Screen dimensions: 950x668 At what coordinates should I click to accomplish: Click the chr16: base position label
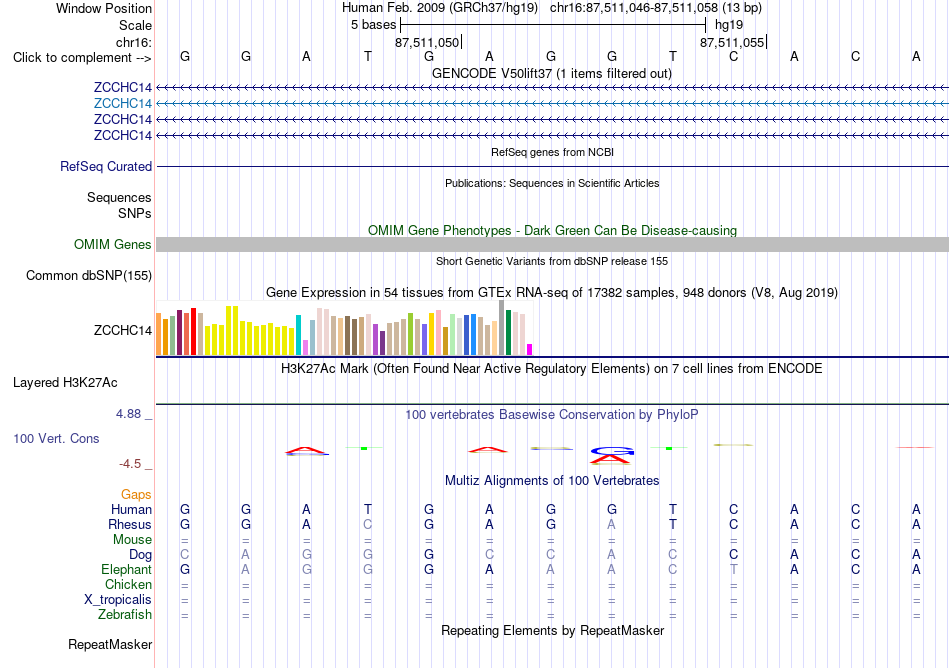coord(134,42)
